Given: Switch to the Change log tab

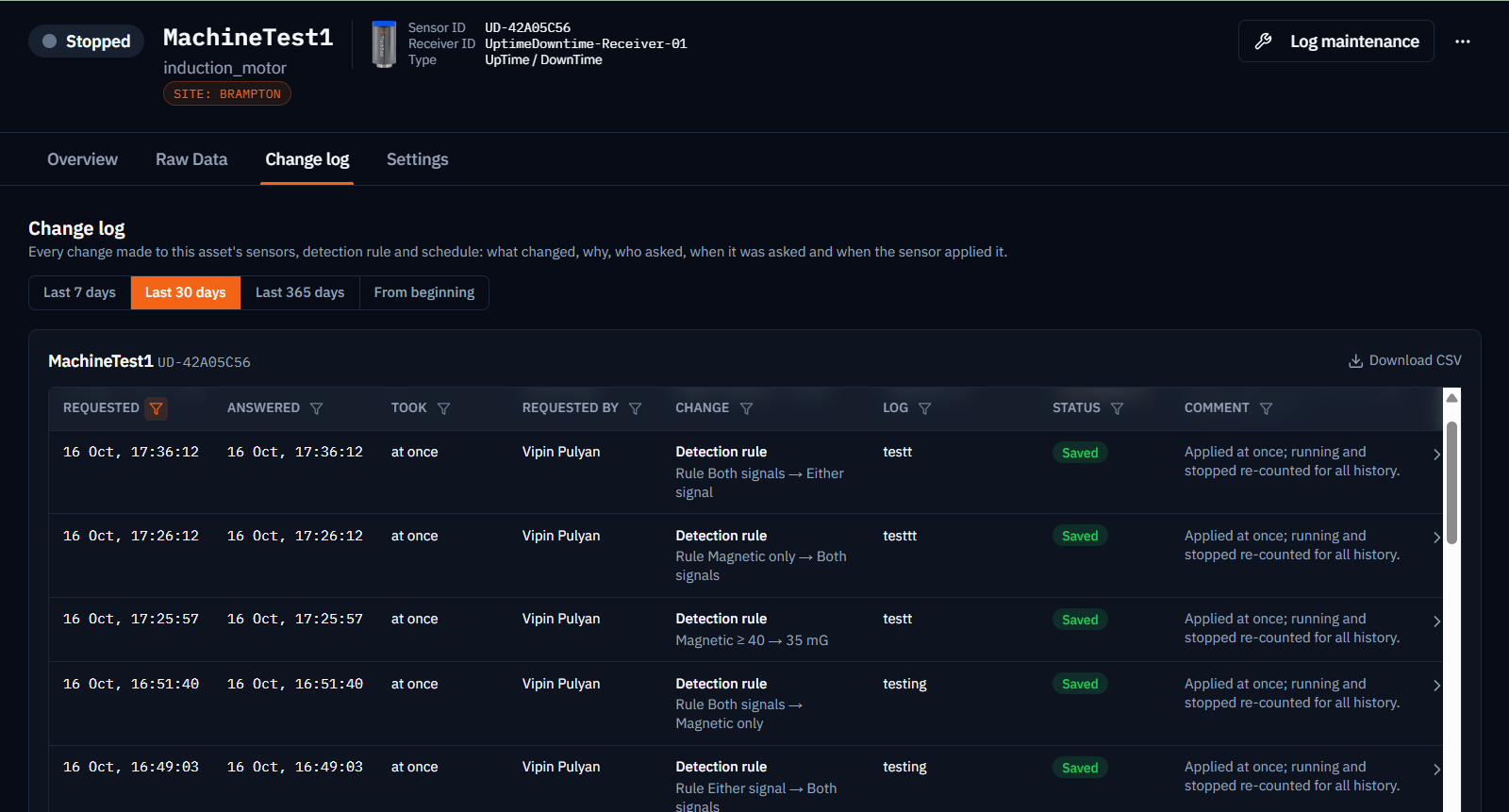Looking at the screenshot, I should coord(307,159).
